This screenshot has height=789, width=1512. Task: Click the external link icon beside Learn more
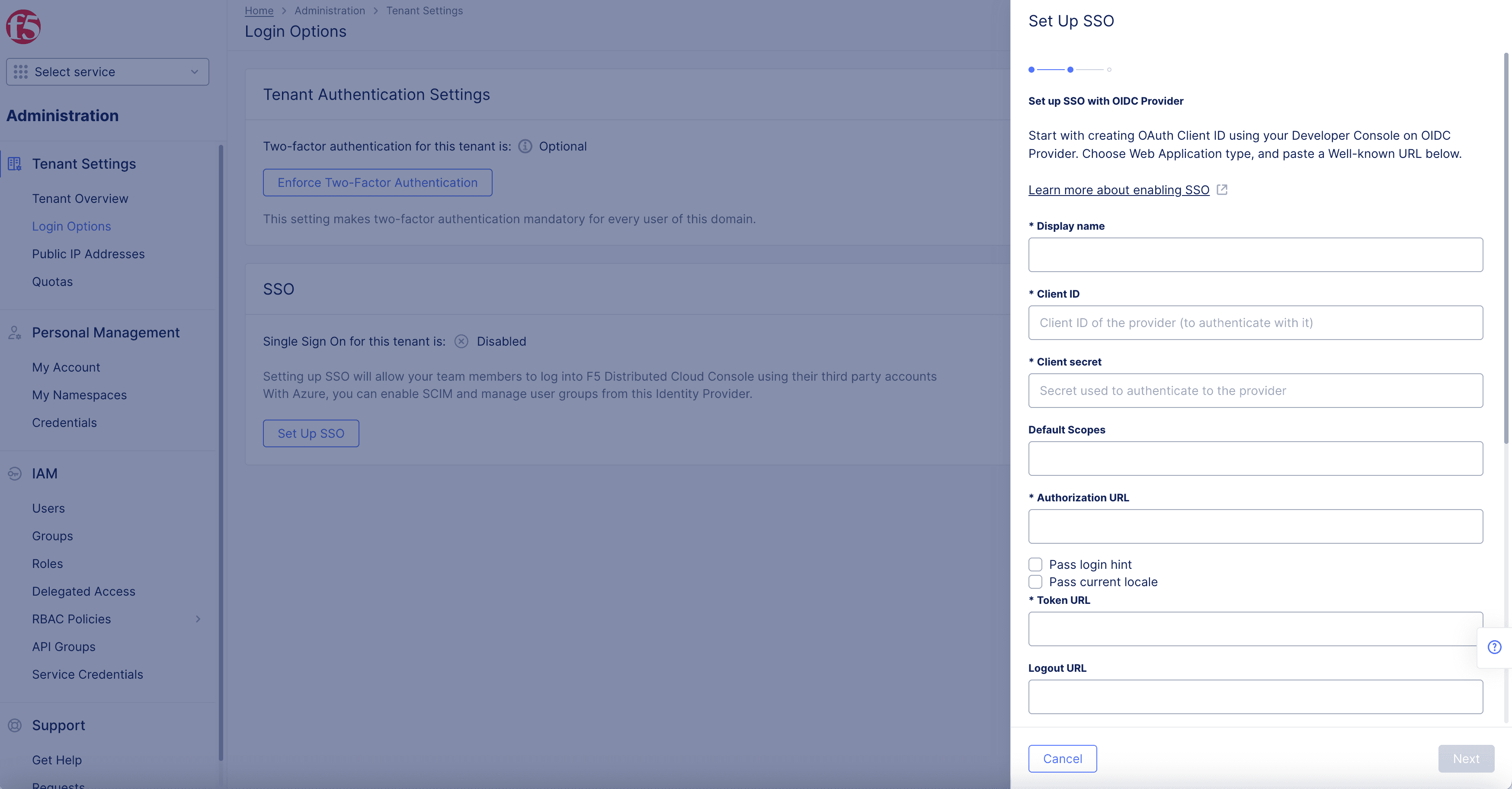[x=1221, y=189]
